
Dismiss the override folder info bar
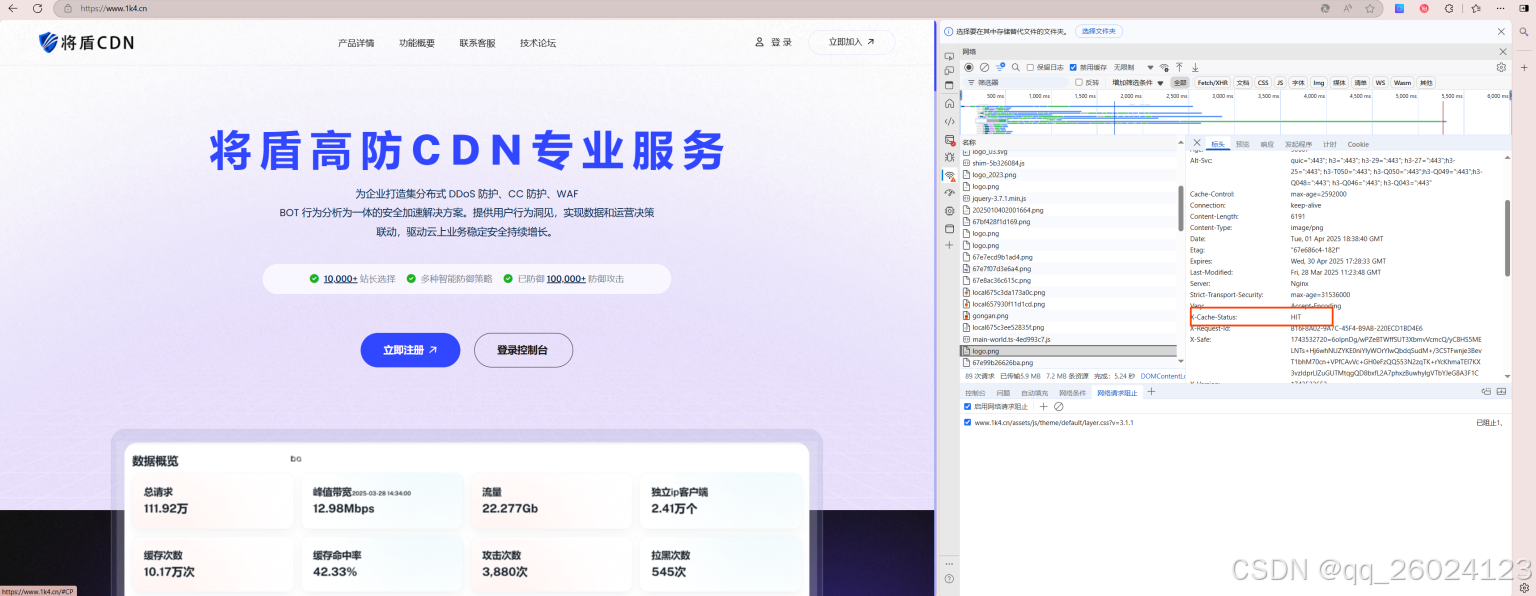click(1501, 31)
